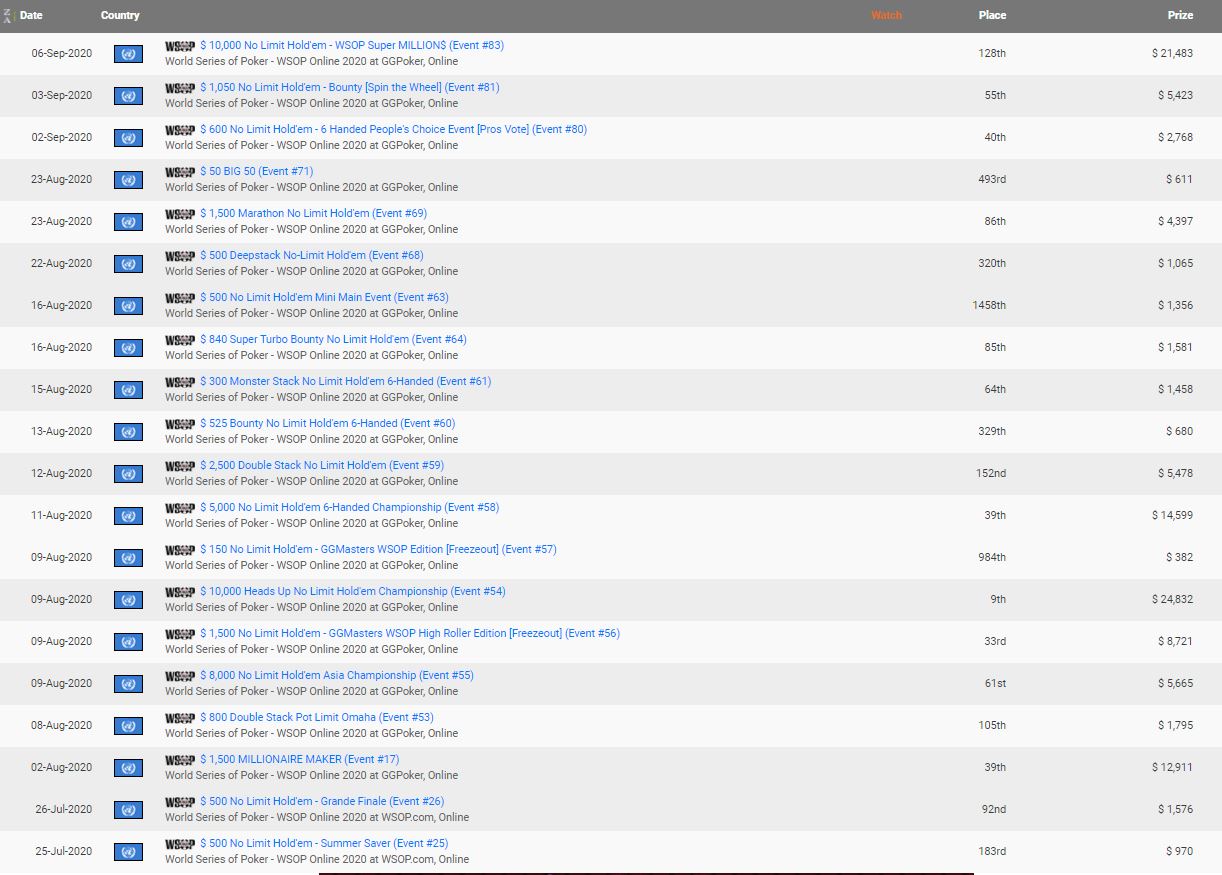This screenshot has width=1222, height=875.
Task: Open the Asia Championship Event #55 link
Action: pyautogui.click(x=337, y=675)
